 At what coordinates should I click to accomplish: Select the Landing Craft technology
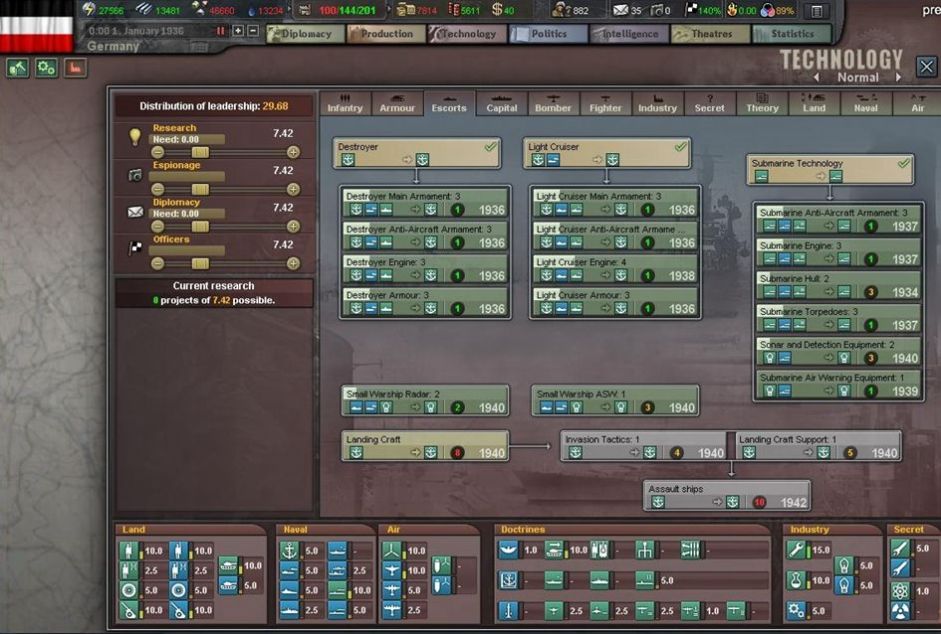tap(424, 446)
